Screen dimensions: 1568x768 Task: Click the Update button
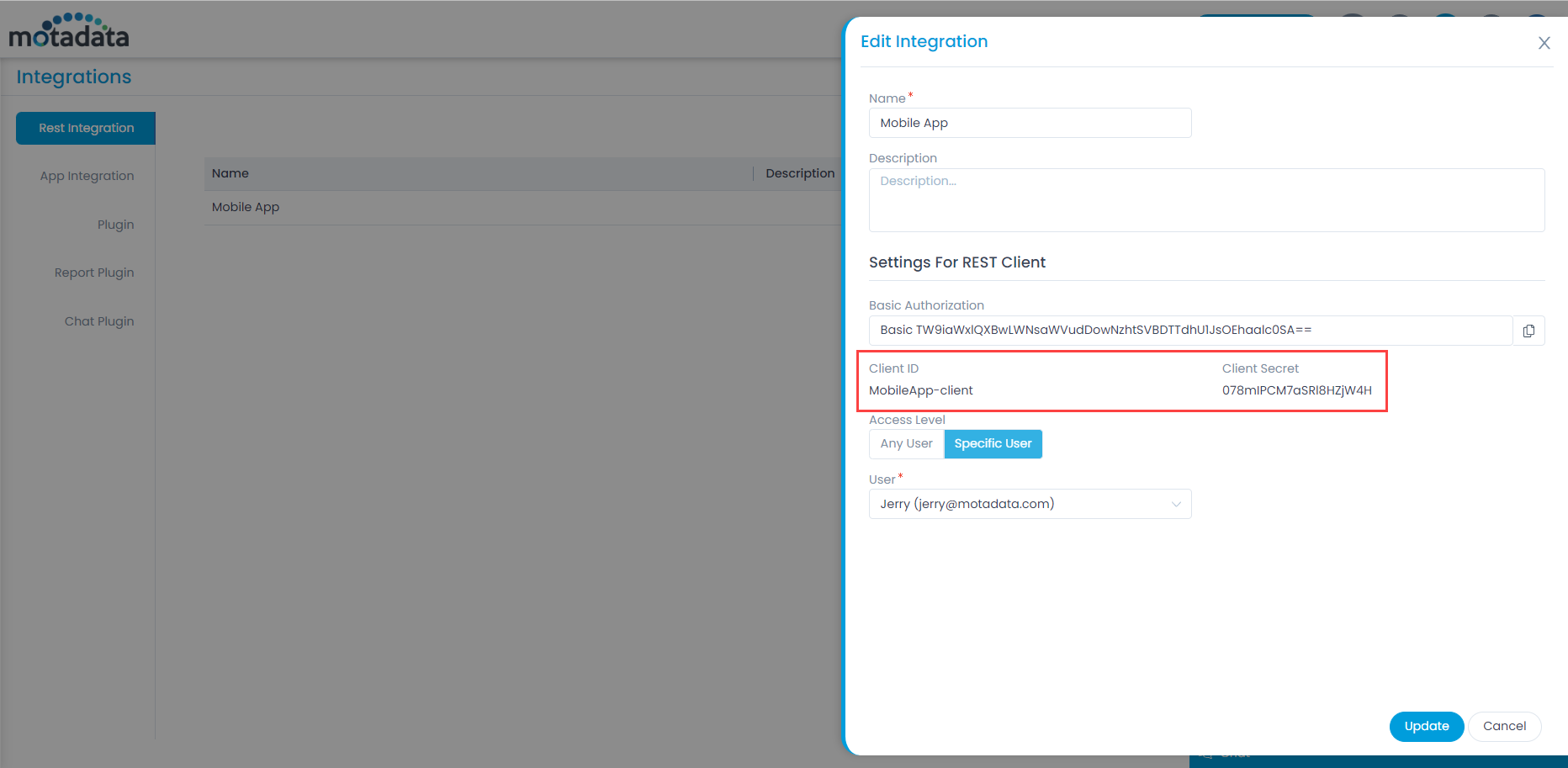[1426, 726]
